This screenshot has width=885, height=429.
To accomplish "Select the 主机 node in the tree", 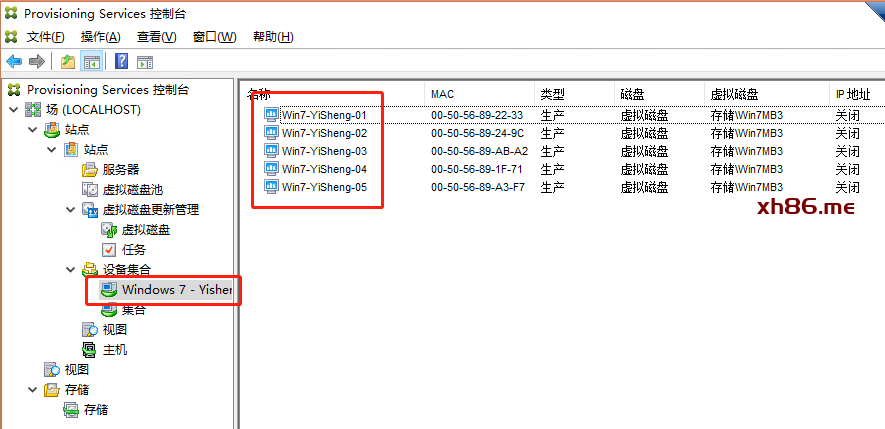I will pyautogui.click(x=114, y=350).
